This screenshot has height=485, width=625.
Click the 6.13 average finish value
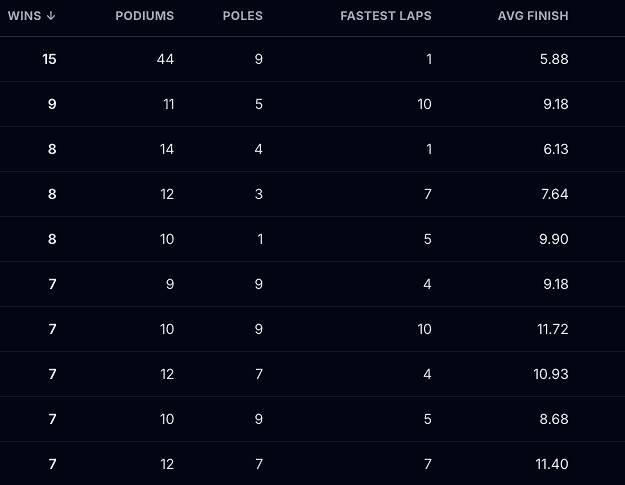pyautogui.click(x=556, y=149)
